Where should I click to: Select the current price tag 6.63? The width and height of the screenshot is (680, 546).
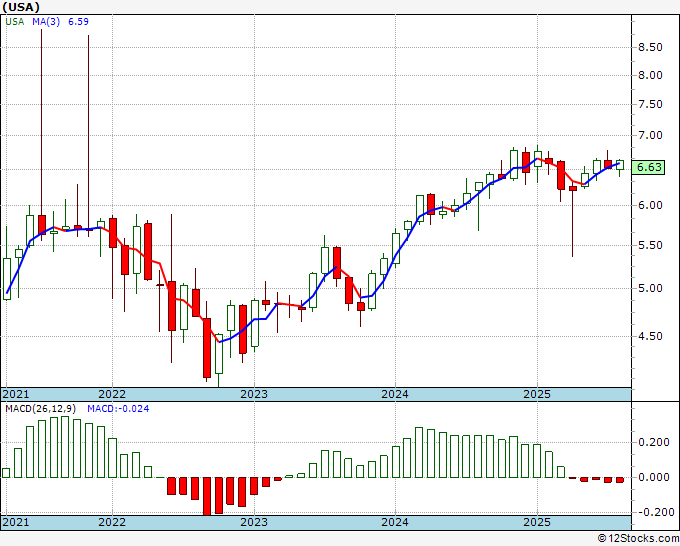point(648,167)
